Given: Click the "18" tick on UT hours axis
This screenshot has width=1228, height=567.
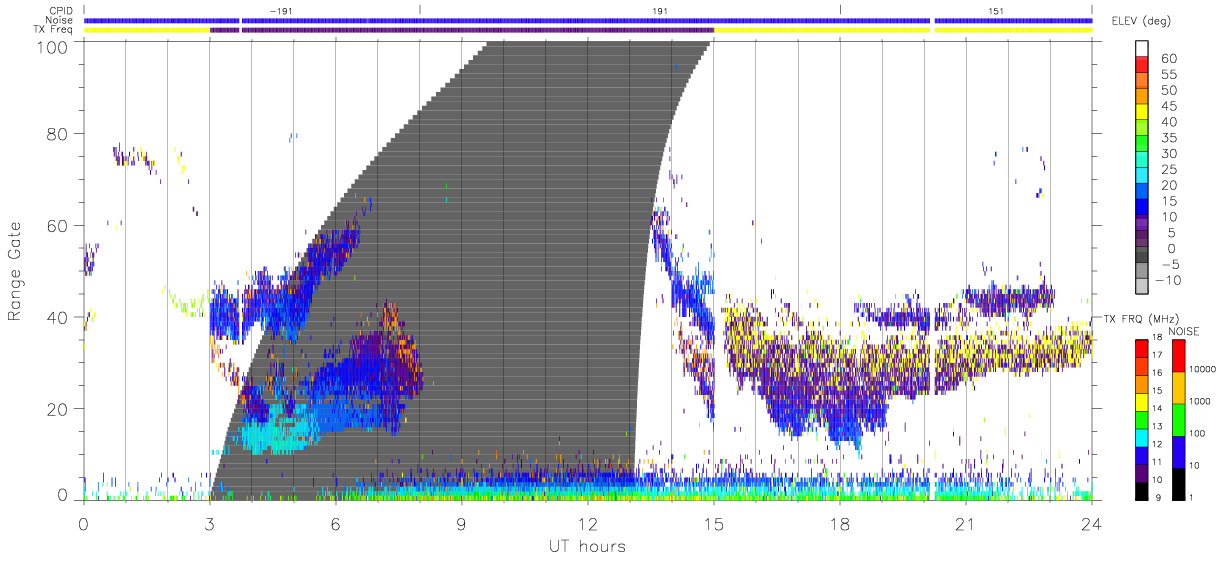Looking at the screenshot, I should (840, 524).
